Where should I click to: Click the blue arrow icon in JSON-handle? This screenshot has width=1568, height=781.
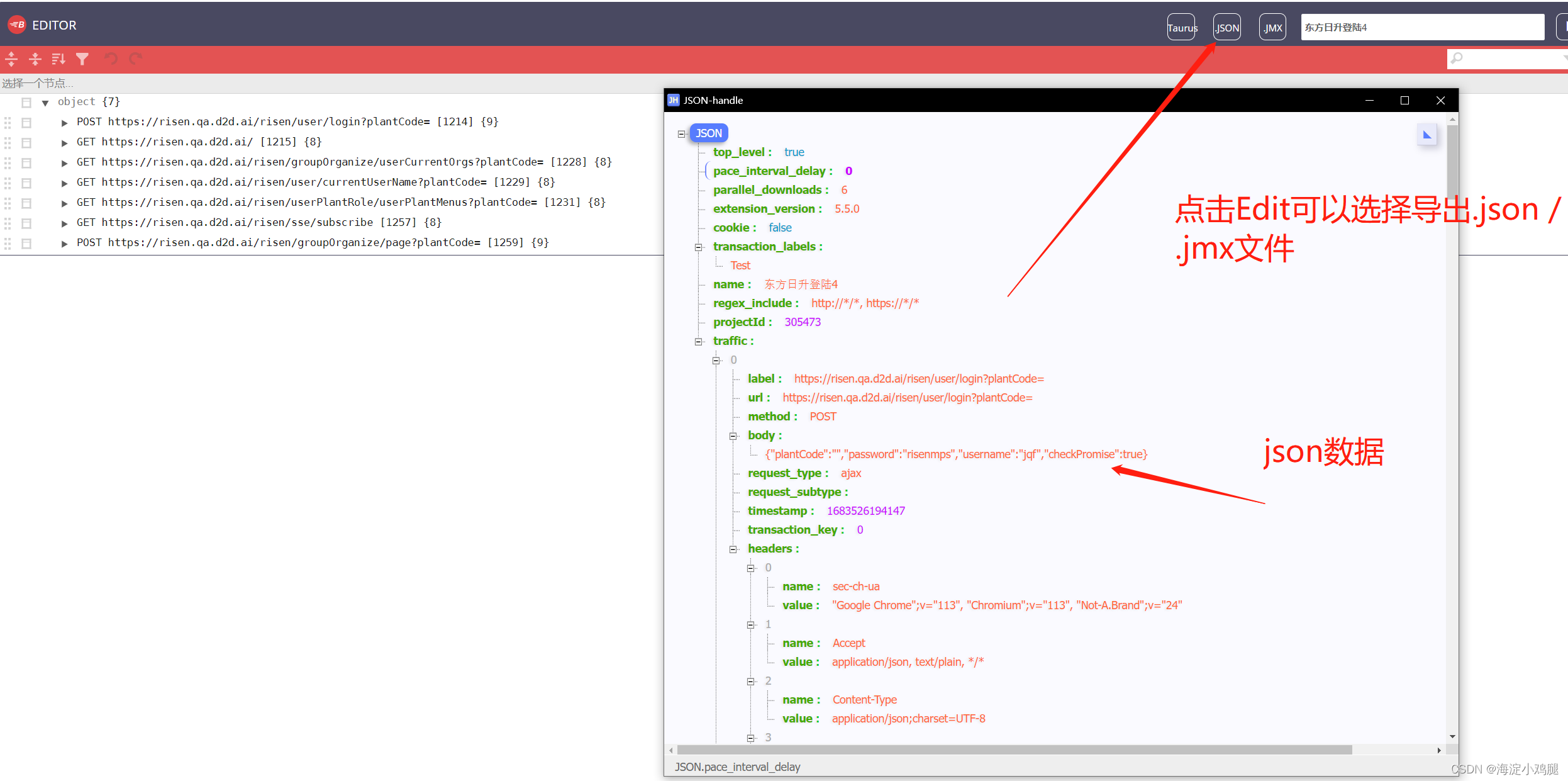[x=1426, y=135]
